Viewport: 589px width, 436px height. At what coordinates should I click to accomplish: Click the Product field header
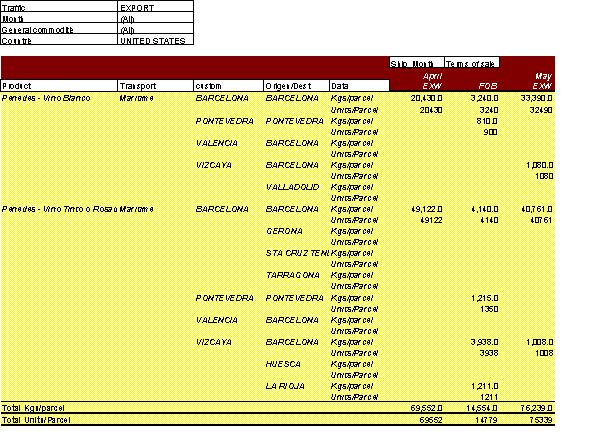tap(59, 86)
